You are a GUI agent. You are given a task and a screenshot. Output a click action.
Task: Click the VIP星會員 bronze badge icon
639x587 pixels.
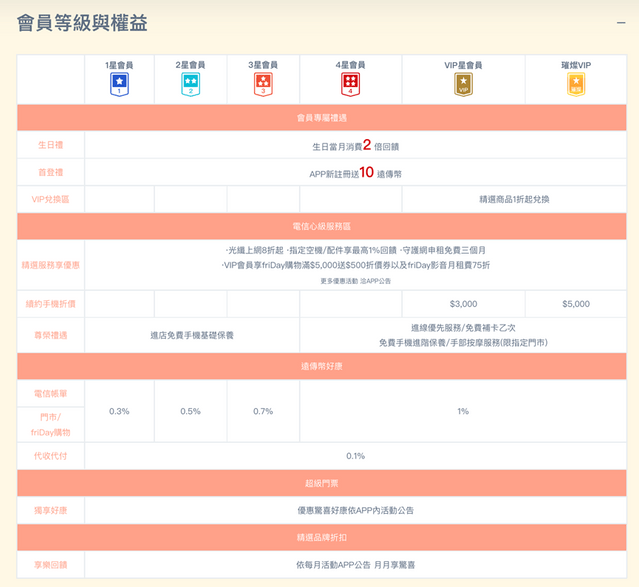(x=463, y=84)
